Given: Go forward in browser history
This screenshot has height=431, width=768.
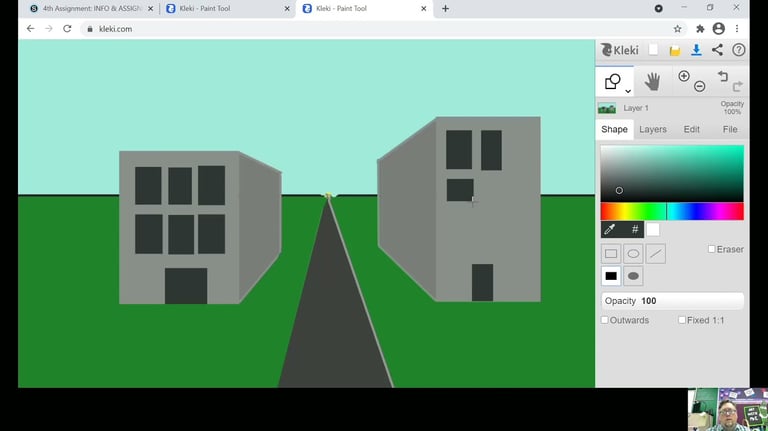Looking at the screenshot, I should [x=48, y=29].
